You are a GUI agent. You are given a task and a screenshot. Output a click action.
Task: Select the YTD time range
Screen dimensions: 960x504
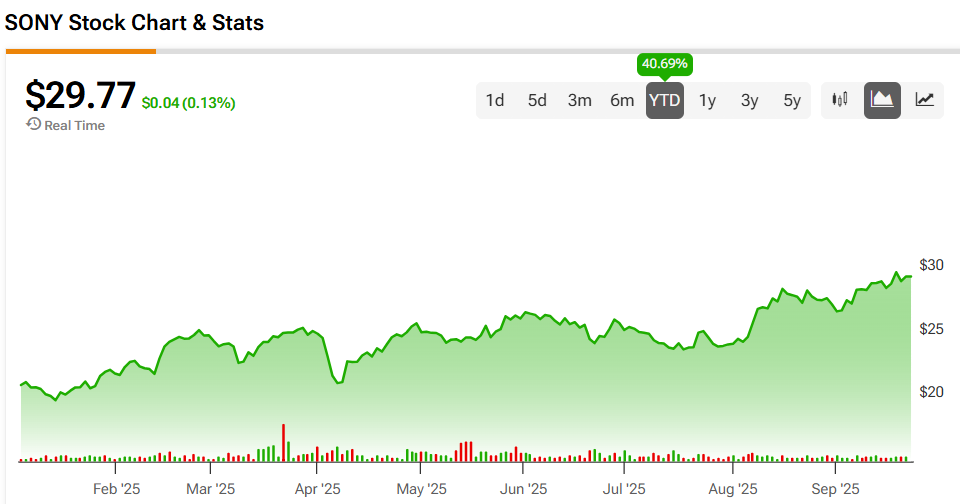[665, 100]
